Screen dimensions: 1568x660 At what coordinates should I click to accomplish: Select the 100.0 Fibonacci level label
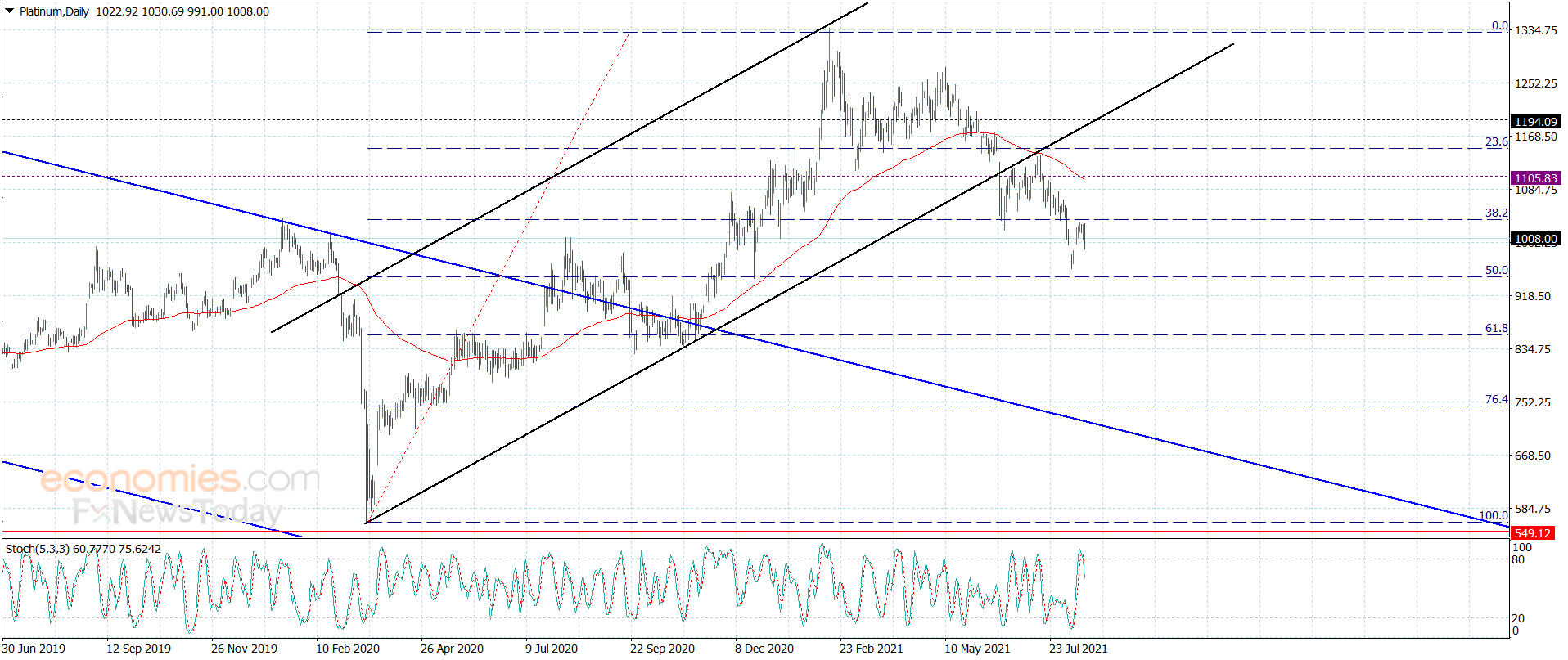1494,515
